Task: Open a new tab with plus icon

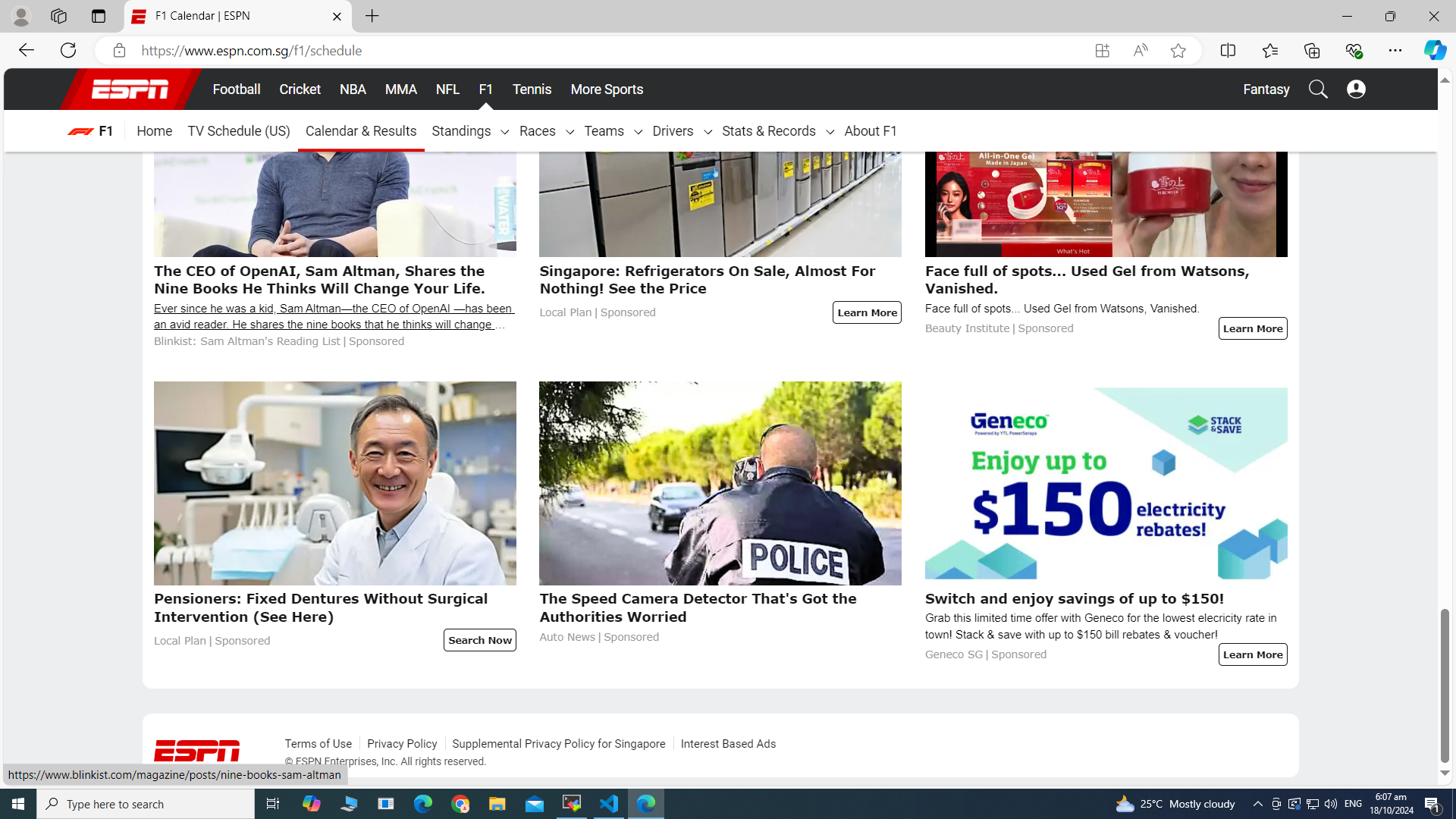Action: pos(372,16)
